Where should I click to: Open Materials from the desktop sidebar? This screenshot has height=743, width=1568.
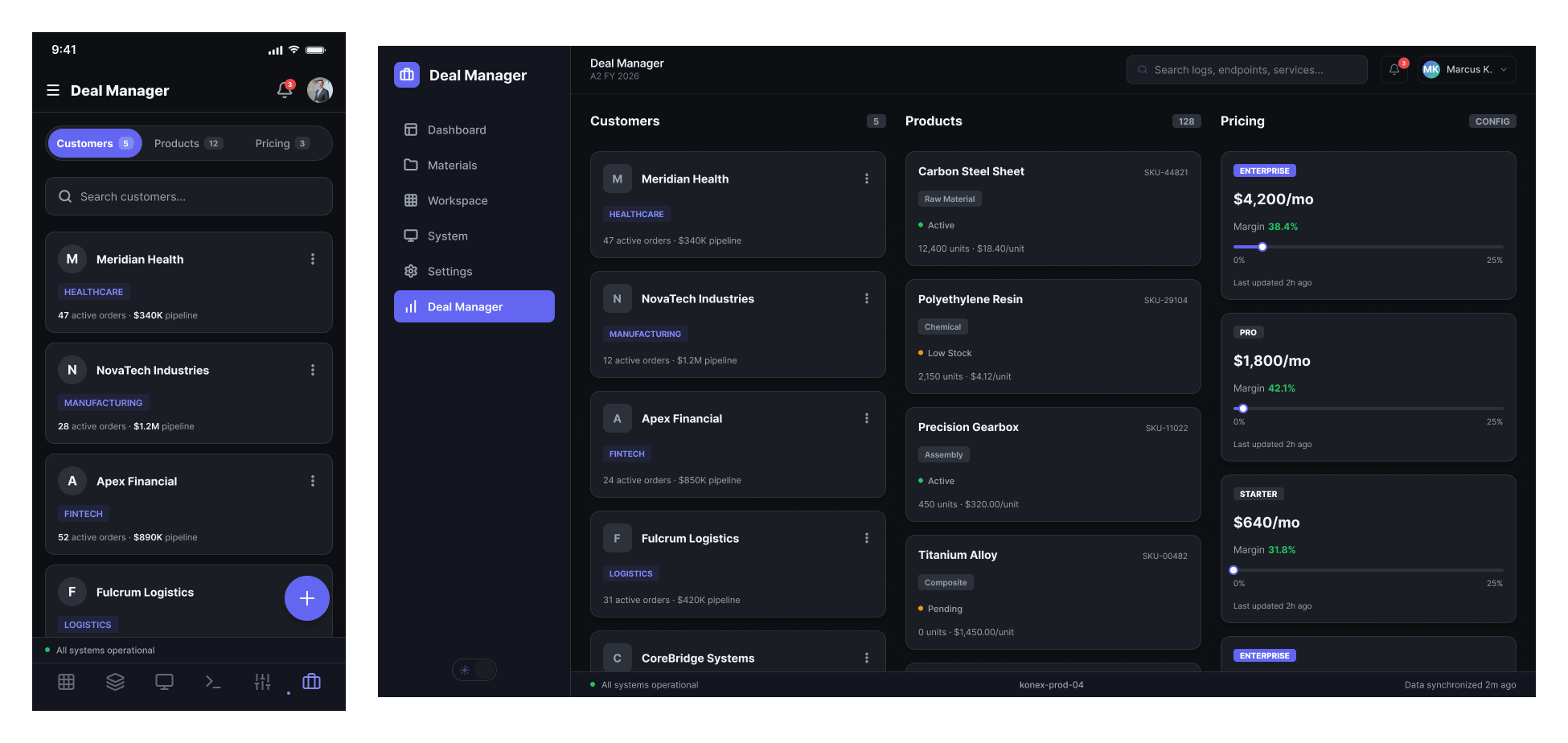click(474, 165)
